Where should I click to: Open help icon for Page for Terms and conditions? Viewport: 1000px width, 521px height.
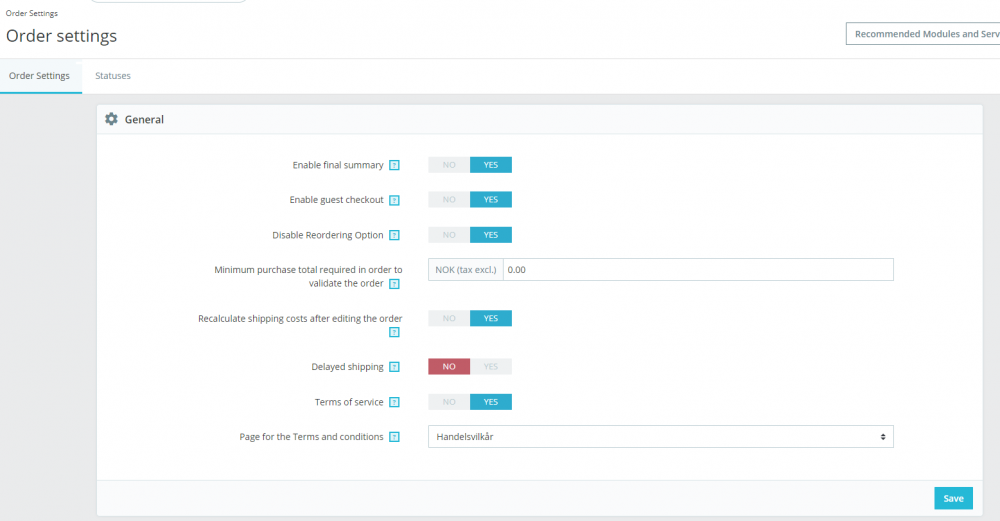tap(394, 437)
